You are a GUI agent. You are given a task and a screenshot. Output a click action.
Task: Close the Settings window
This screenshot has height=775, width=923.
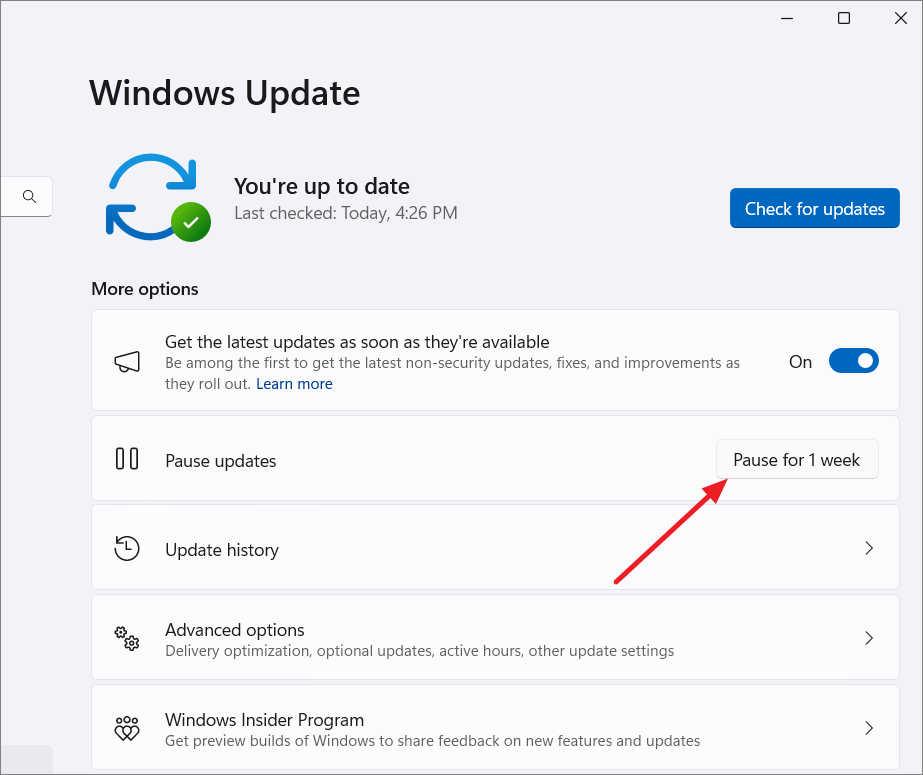pos(901,18)
